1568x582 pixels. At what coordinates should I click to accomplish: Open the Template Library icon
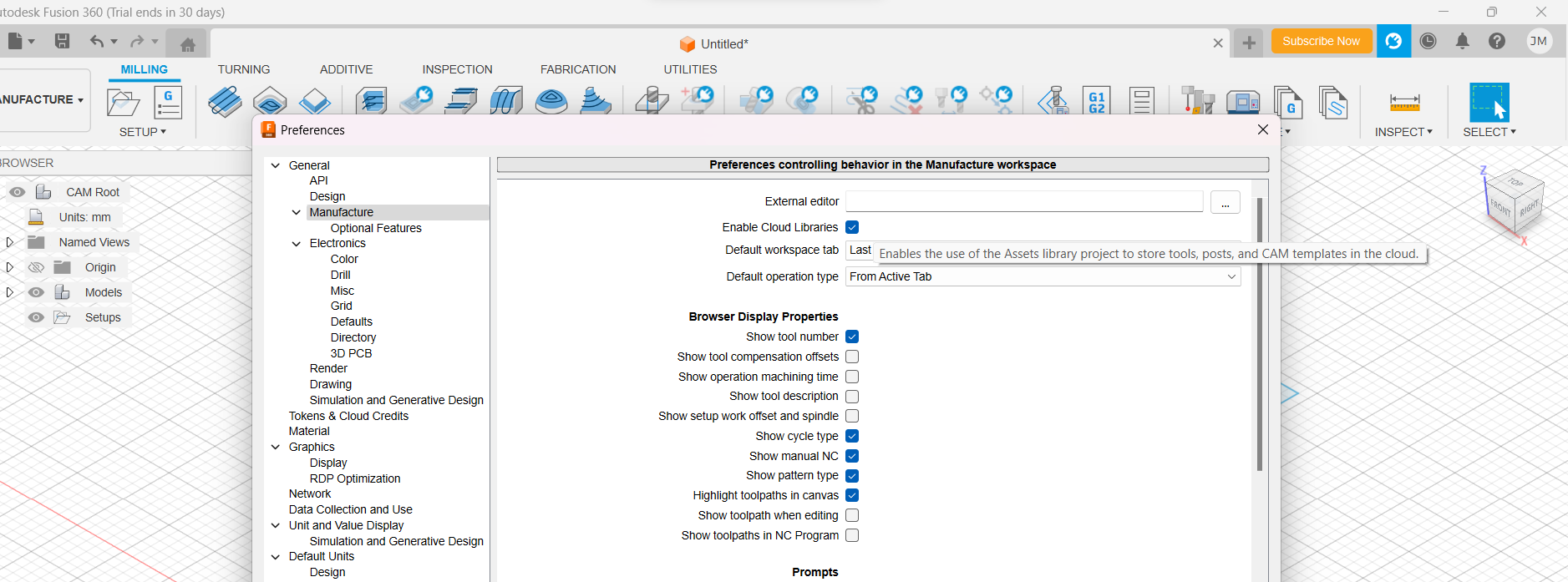pyautogui.click(x=1333, y=102)
